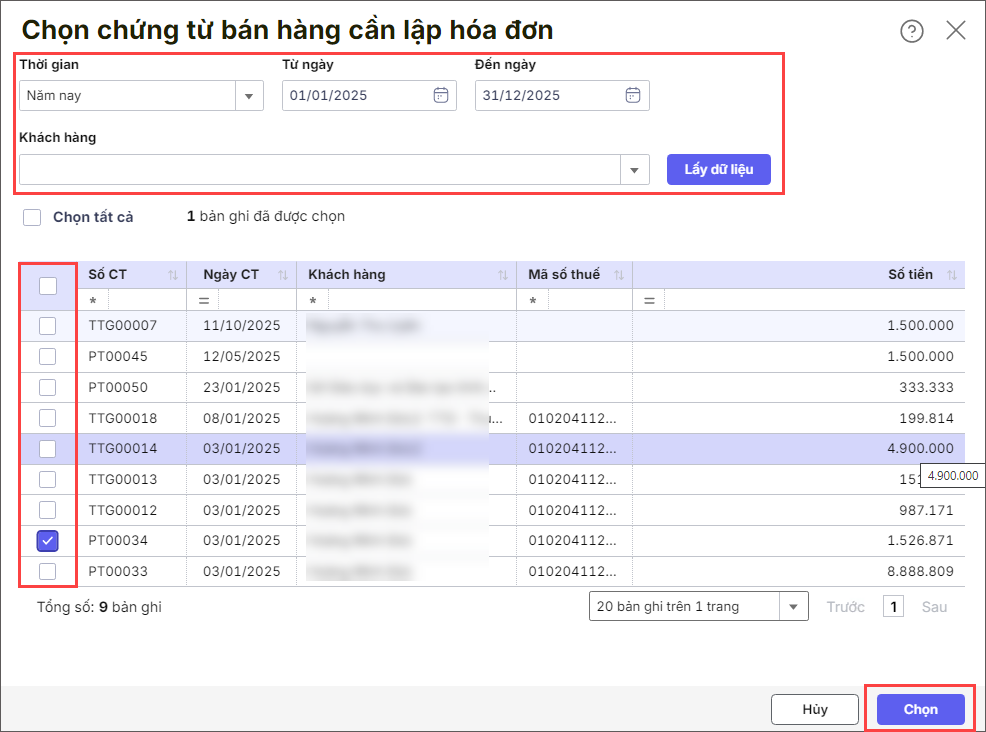Confirm with the Chọn button
Viewport: 986px width, 732px height.
[920, 709]
